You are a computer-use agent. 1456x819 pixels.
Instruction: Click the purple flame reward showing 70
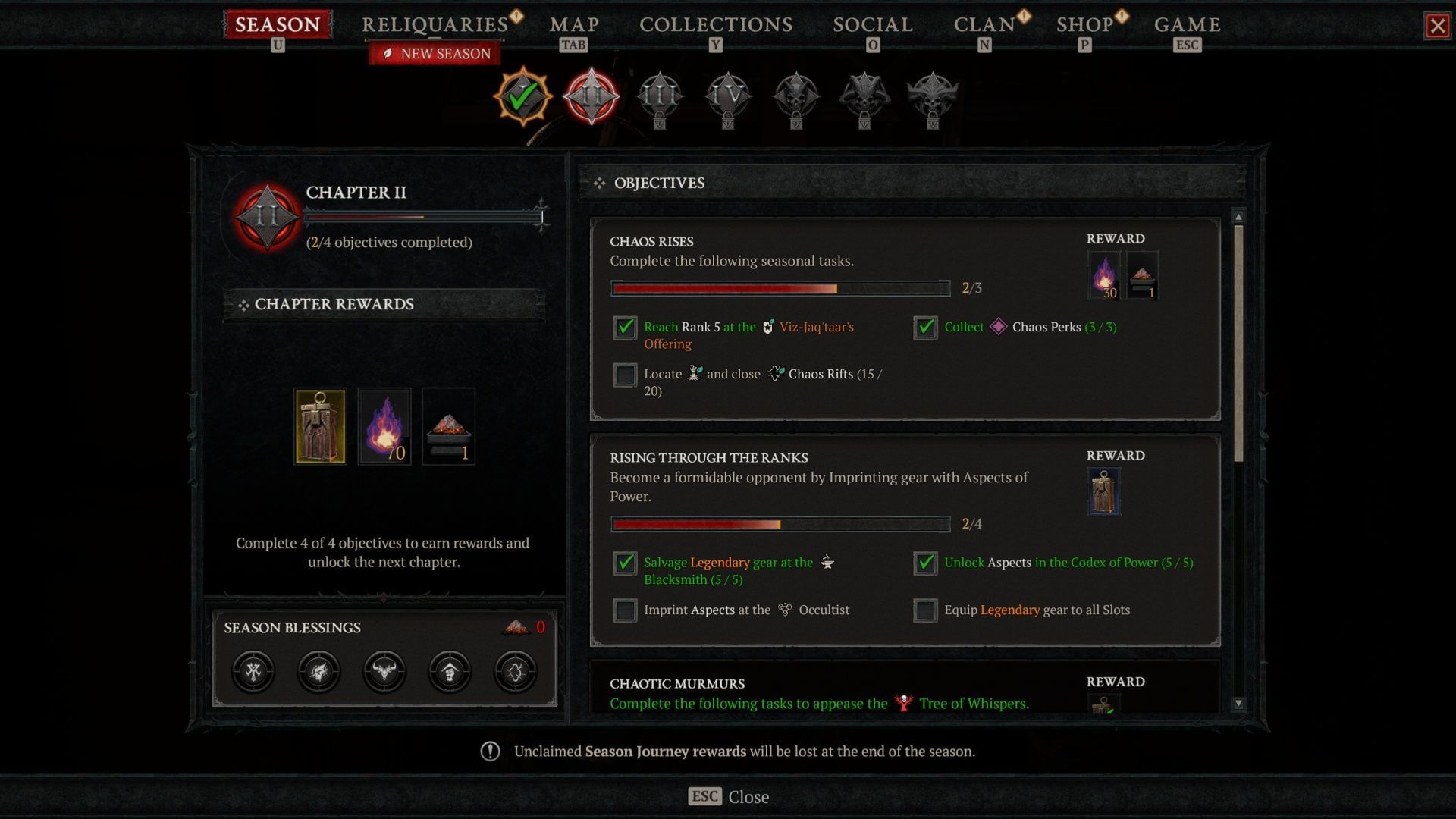pos(384,426)
